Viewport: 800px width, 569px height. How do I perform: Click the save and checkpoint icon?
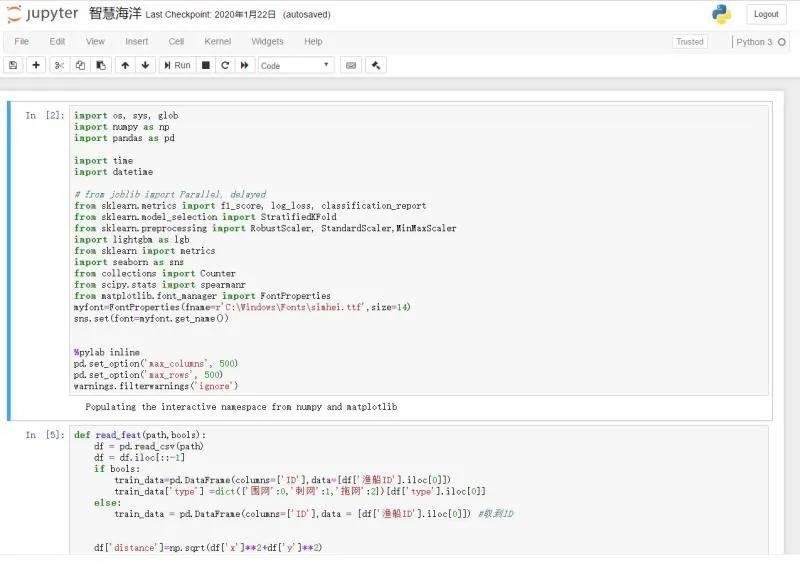13,65
